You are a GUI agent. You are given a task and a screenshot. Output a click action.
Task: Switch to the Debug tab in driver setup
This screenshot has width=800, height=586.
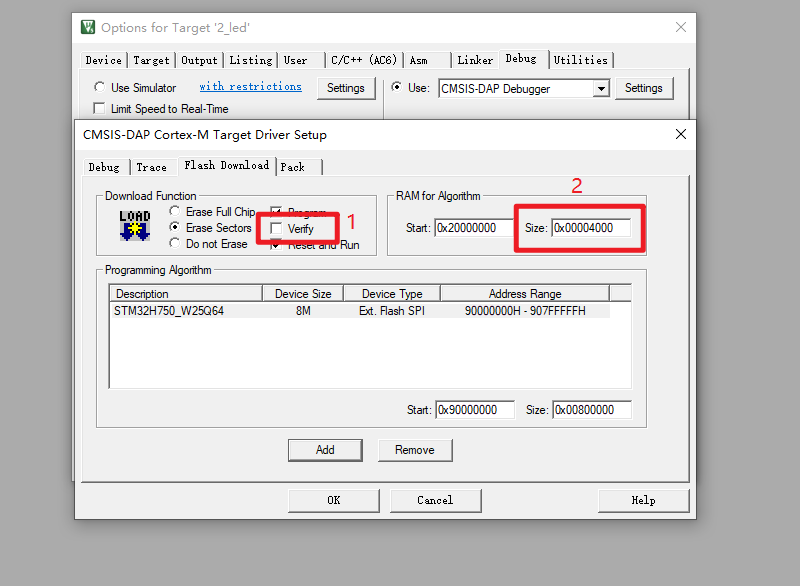(x=104, y=167)
